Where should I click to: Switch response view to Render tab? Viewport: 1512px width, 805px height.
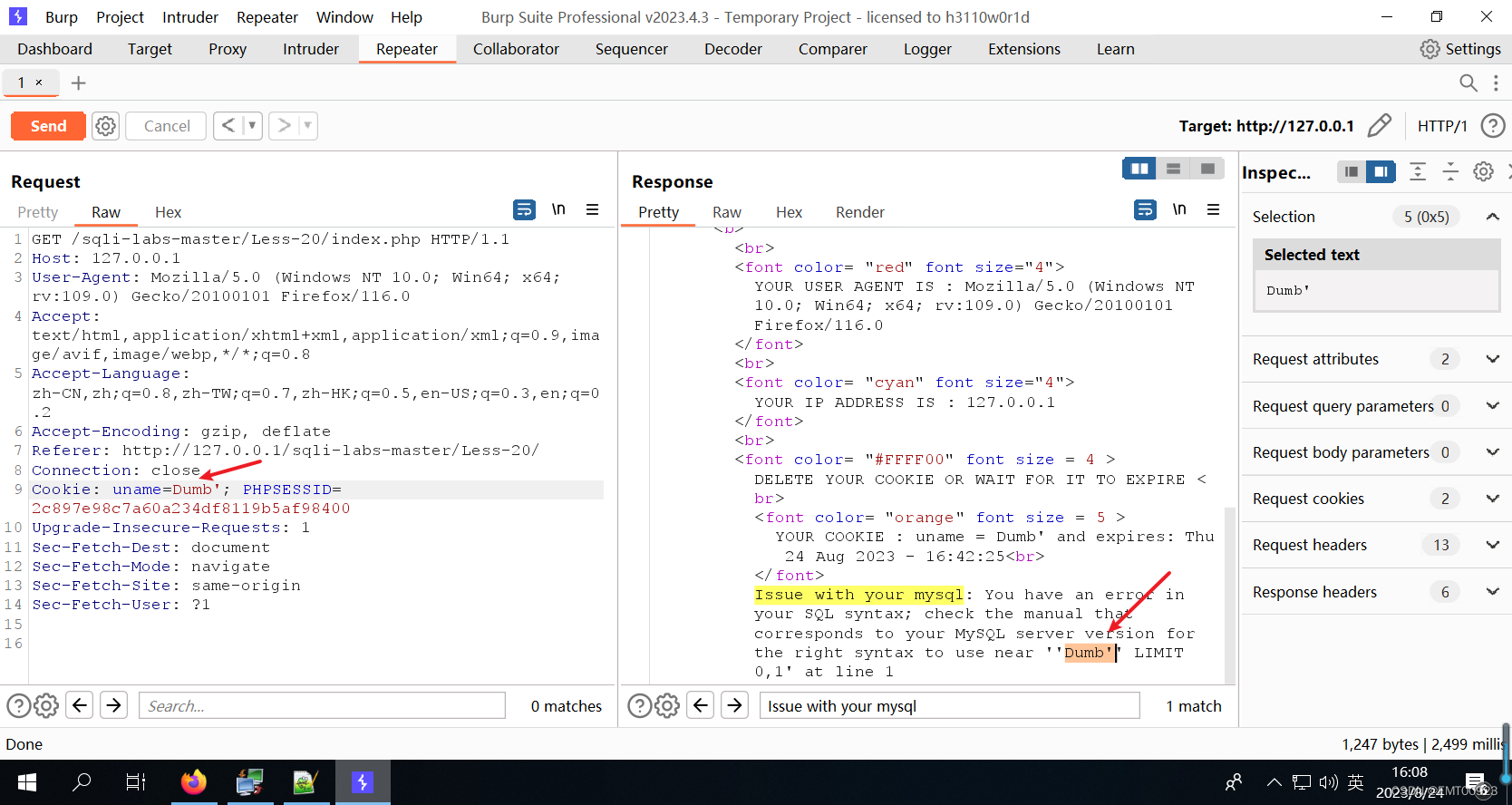tap(859, 212)
